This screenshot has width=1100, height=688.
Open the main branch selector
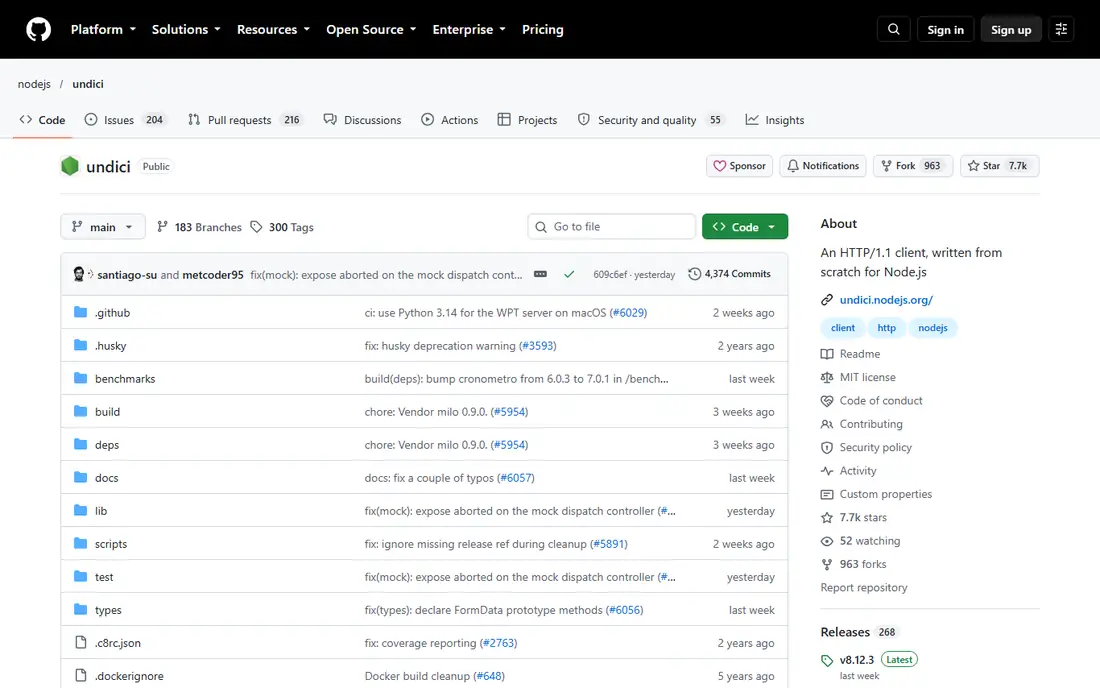click(102, 227)
